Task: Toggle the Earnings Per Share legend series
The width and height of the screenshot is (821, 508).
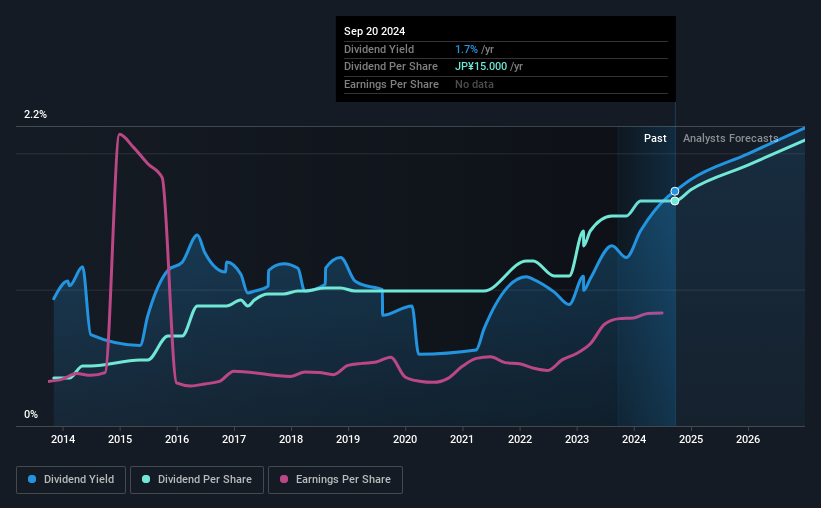Action: [335, 480]
